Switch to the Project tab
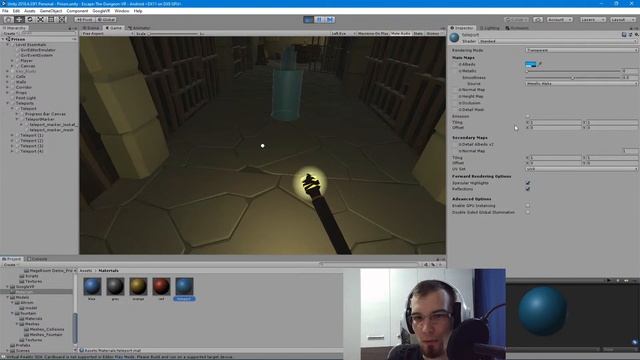 [12, 259]
